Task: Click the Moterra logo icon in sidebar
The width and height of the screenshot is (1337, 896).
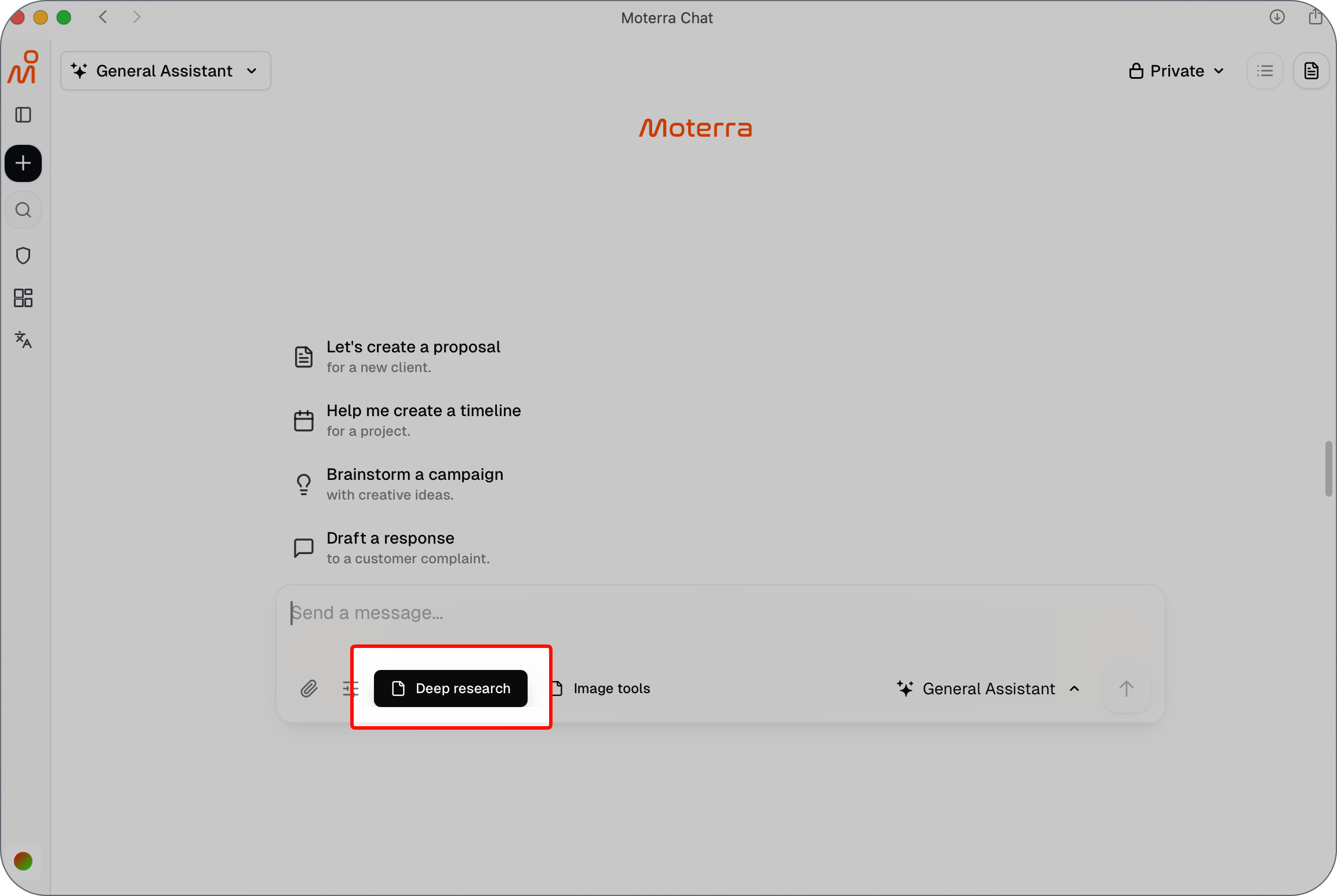Action: pyautogui.click(x=23, y=68)
